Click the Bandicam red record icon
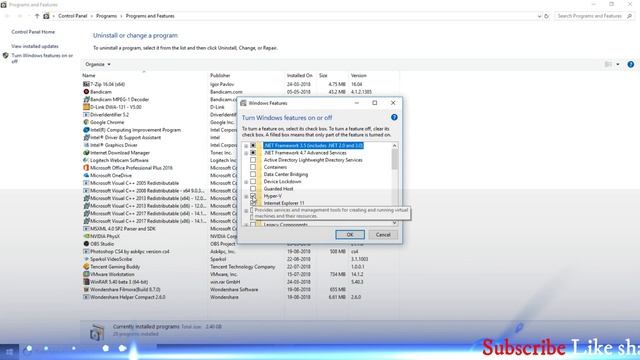Viewport: 640px width, 360px height. click(86, 92)
